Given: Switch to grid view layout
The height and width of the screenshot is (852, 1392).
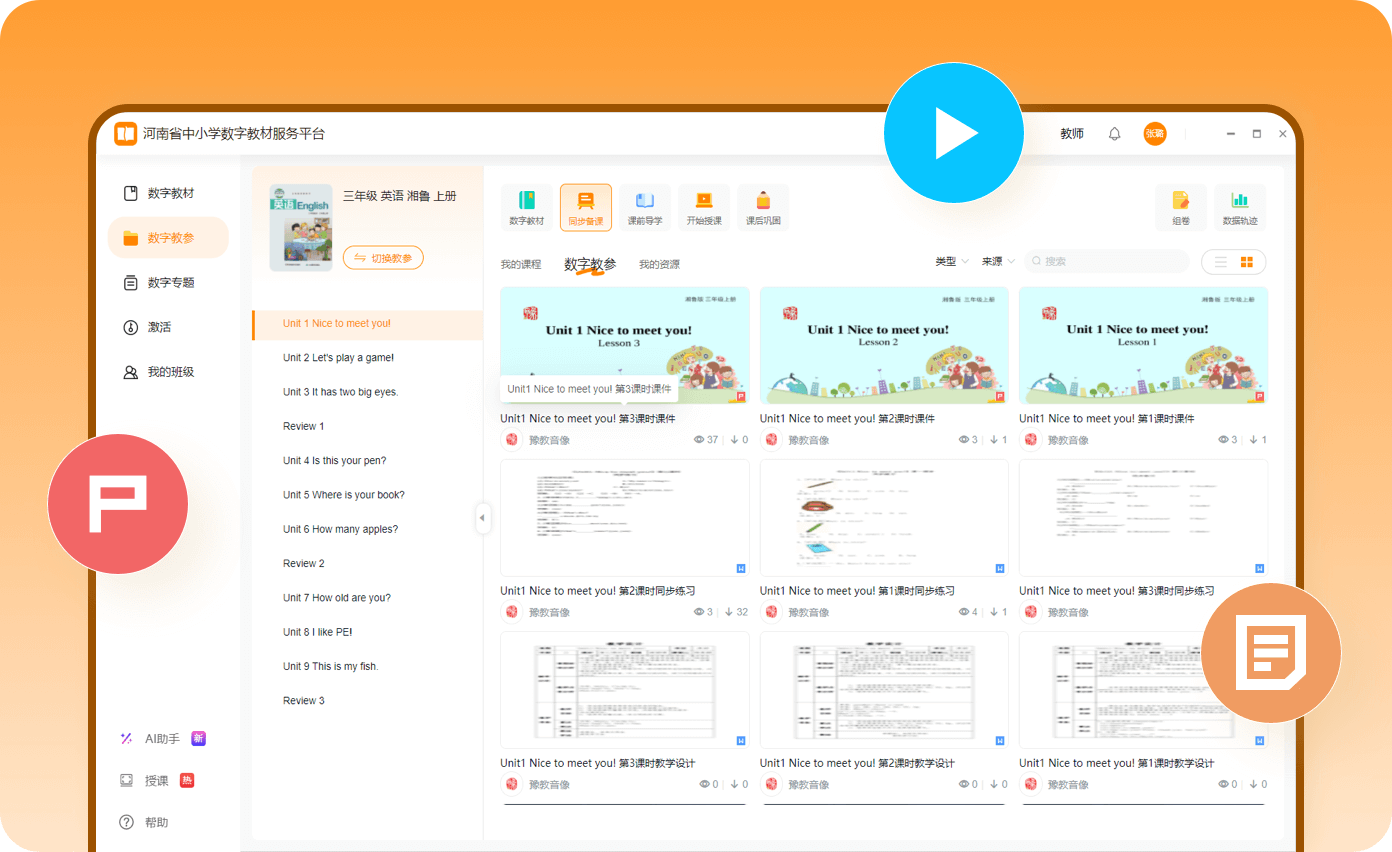Looking at the screenshot, I should (1247, 262).
